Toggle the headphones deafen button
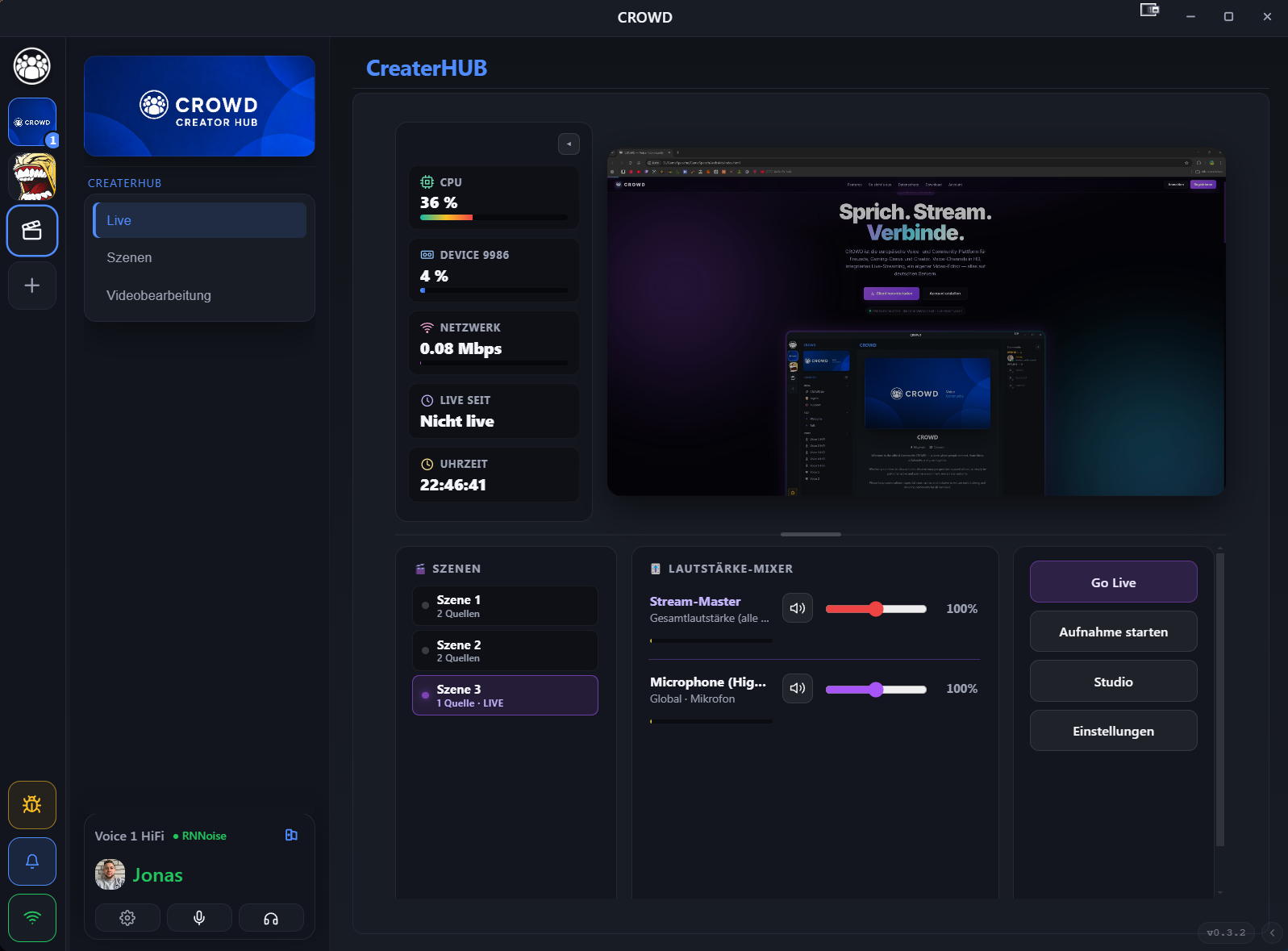 271,918
